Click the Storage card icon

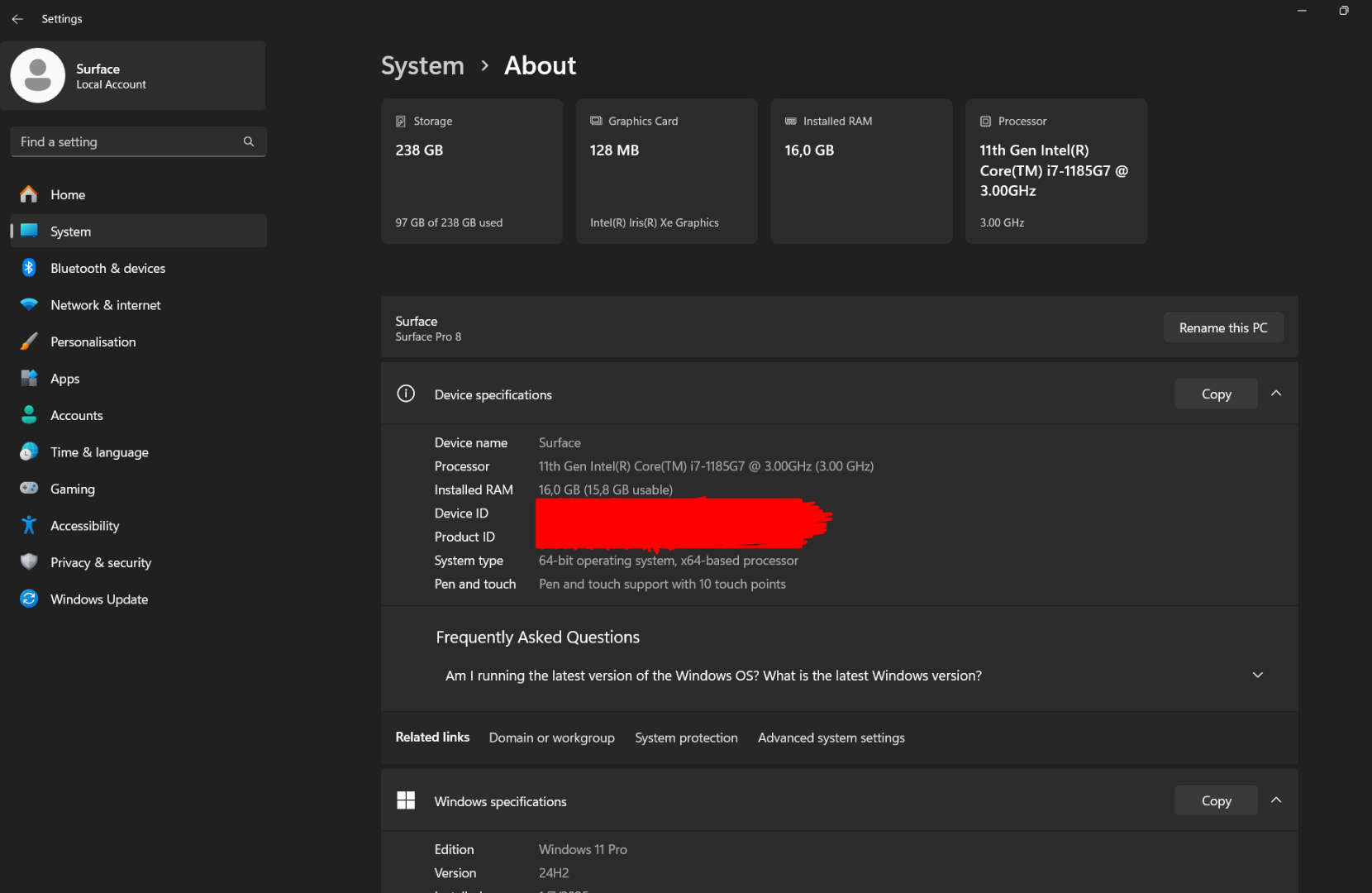(x=401, y=121)
